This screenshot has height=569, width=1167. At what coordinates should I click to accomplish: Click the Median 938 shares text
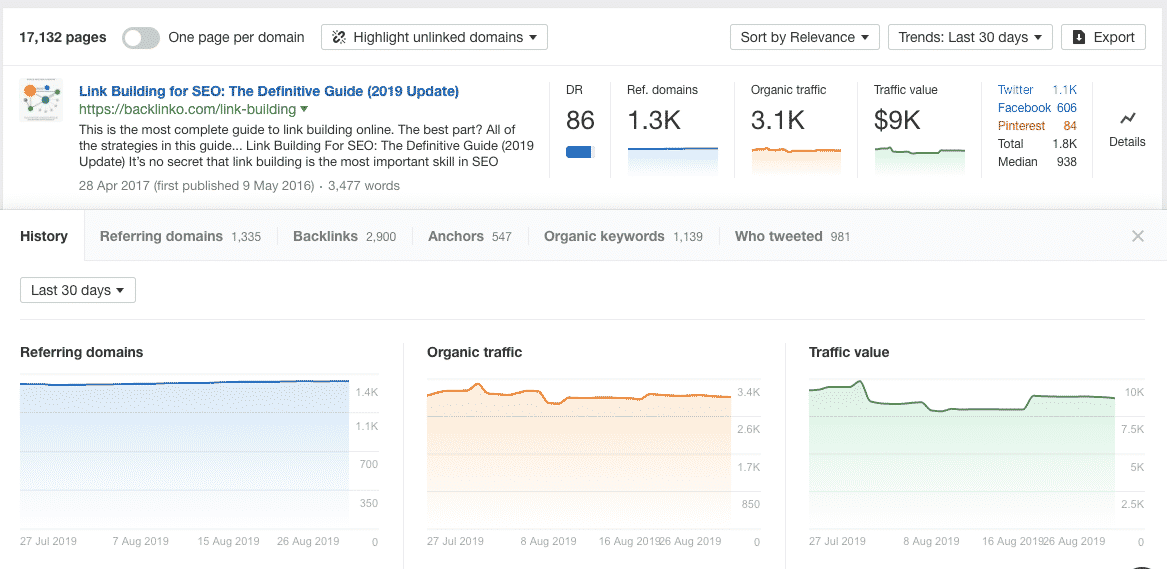(1037, 161)
